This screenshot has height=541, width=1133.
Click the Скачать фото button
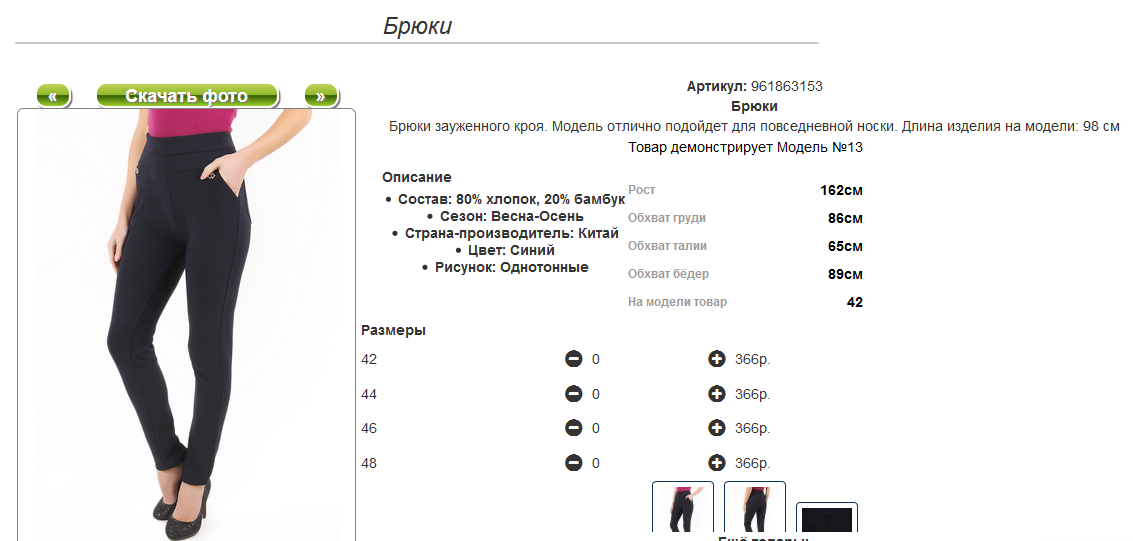click(186, 96)
